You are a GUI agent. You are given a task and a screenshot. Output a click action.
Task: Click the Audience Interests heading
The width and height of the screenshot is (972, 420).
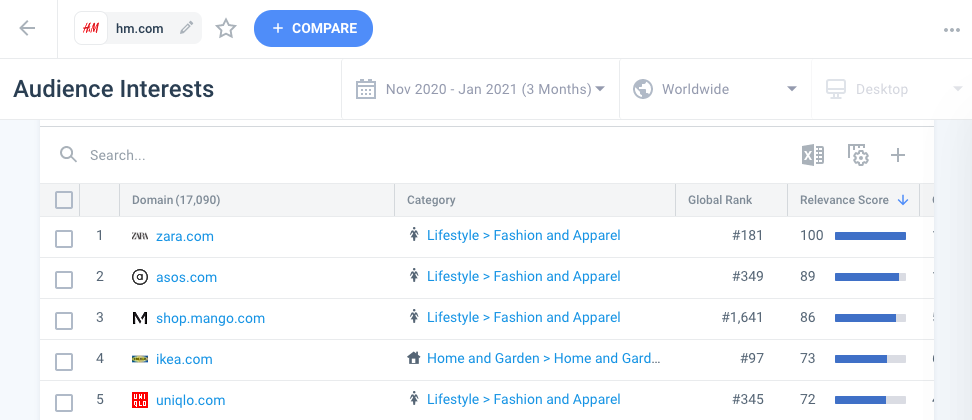(113, 89)
